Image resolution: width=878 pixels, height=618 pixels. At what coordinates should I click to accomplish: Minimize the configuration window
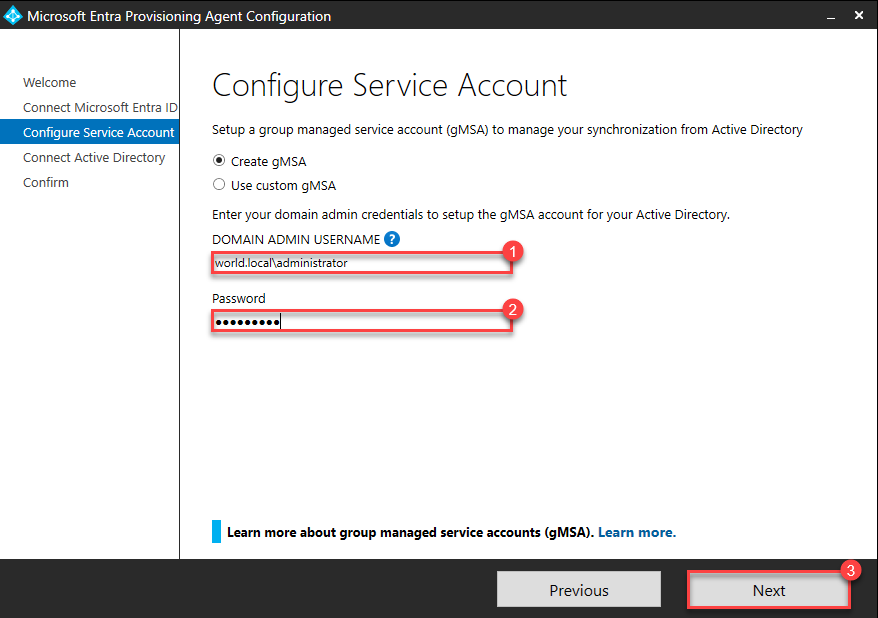(831, 16)
